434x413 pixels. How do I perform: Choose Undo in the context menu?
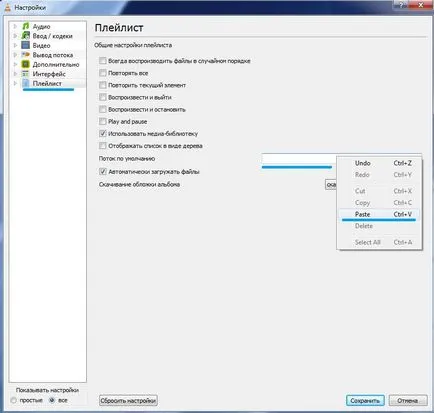[x=379, y=163]
